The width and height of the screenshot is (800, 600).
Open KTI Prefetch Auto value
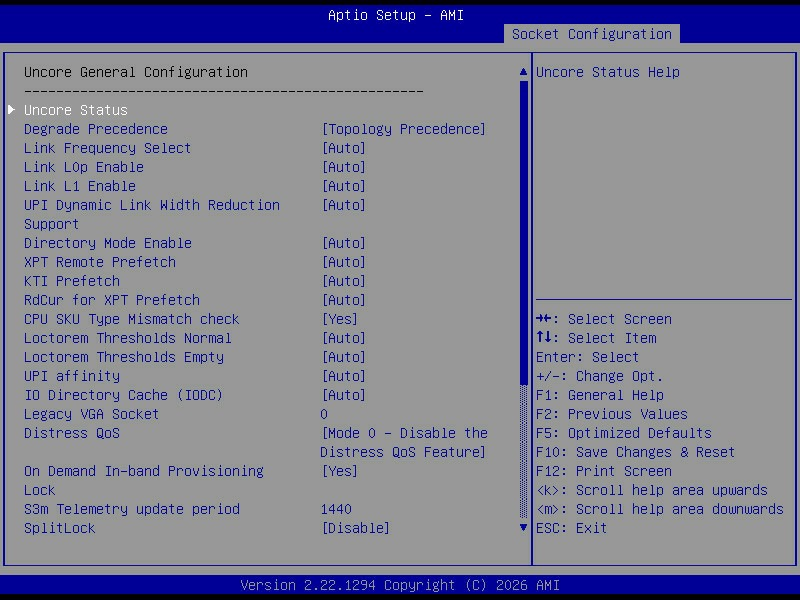pyautogui.click(x=343, y=281)
